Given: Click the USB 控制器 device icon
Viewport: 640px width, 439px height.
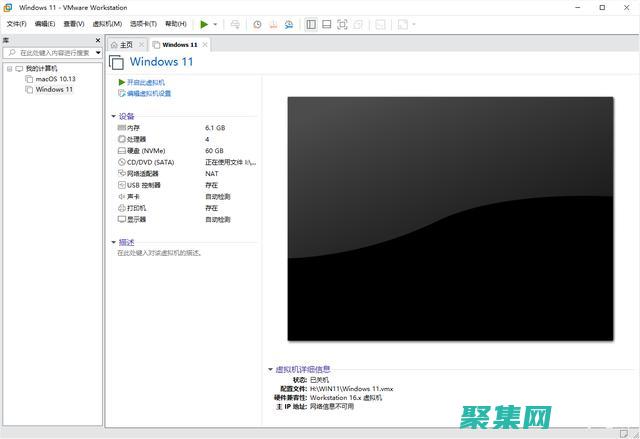Looking at the screenshot, I should [x=122, y=185].
